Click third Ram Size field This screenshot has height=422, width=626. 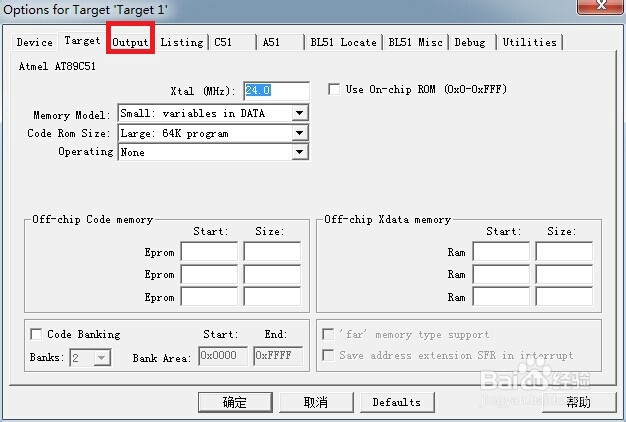(x=564, y=297)
